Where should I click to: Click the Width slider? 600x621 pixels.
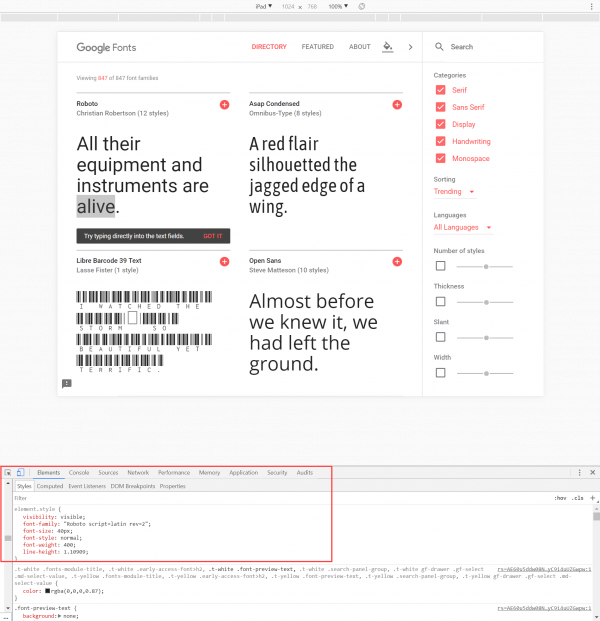(x=485, y=373)
